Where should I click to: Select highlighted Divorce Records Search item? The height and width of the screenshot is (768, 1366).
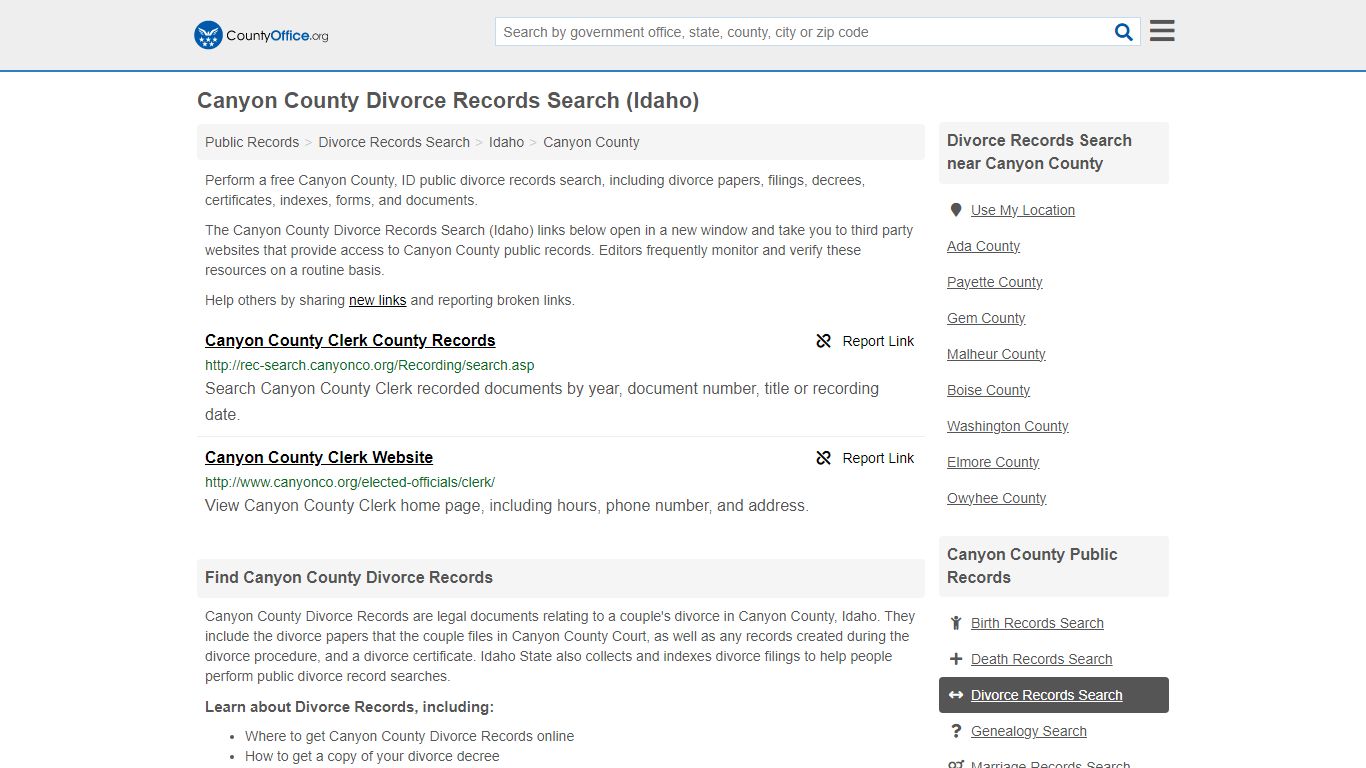[x=1054, y=695]
